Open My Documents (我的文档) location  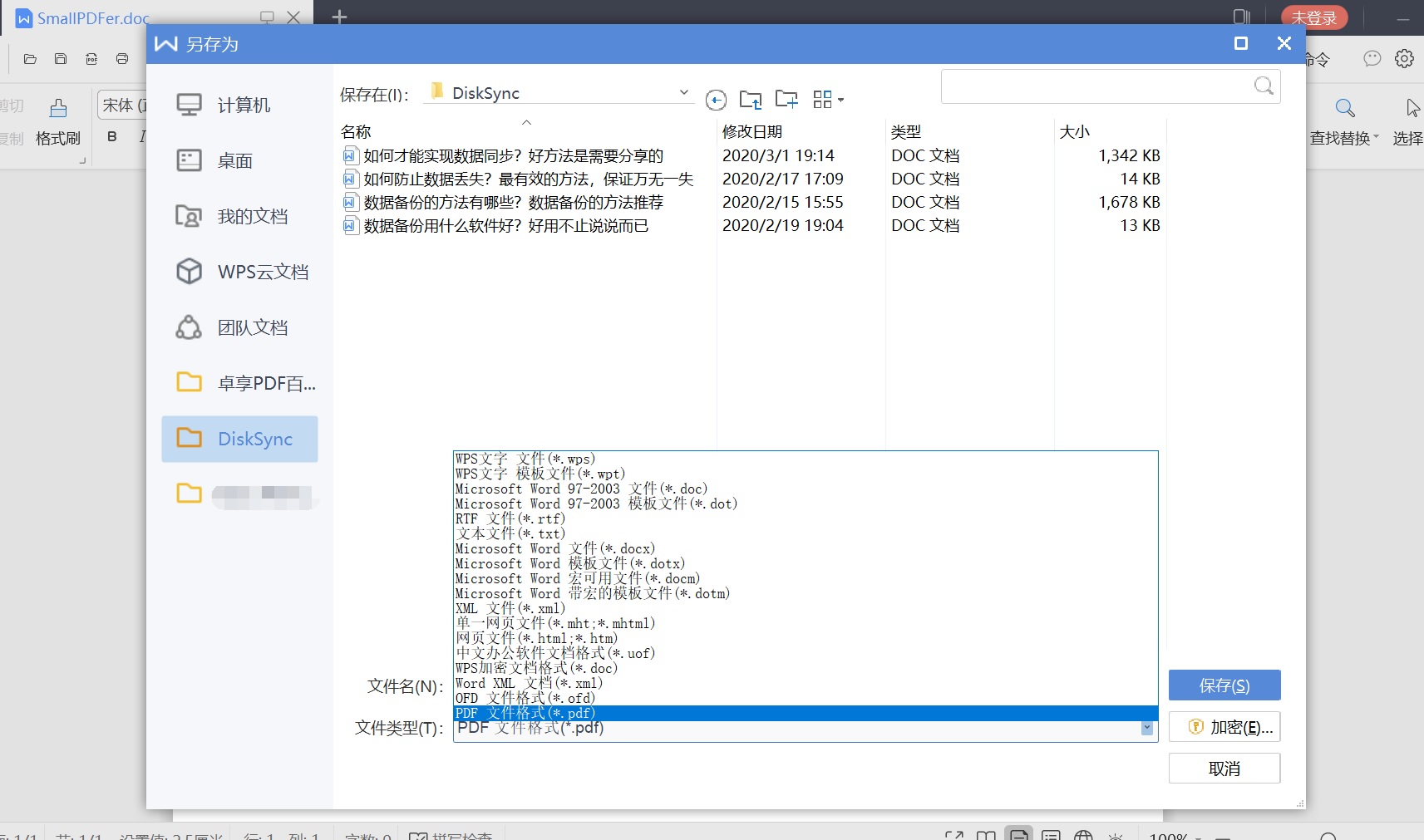pos(239,217)
